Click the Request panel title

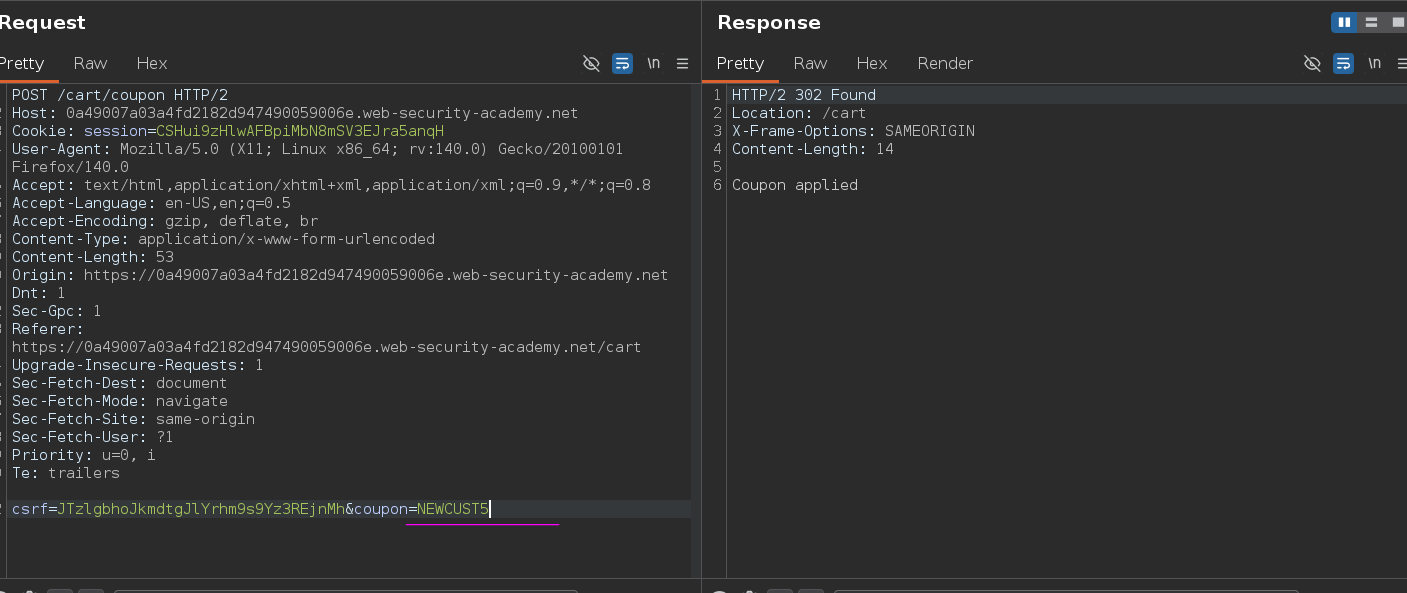point(43,22)
